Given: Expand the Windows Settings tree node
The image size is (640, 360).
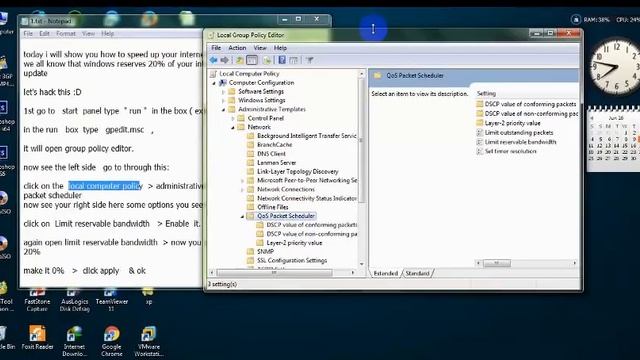Looking at the screenshot, I should coord(223,100).
